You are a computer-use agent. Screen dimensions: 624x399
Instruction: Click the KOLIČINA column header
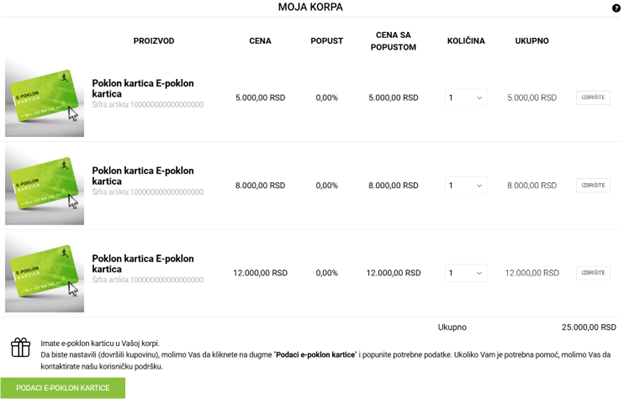[466, 41]
